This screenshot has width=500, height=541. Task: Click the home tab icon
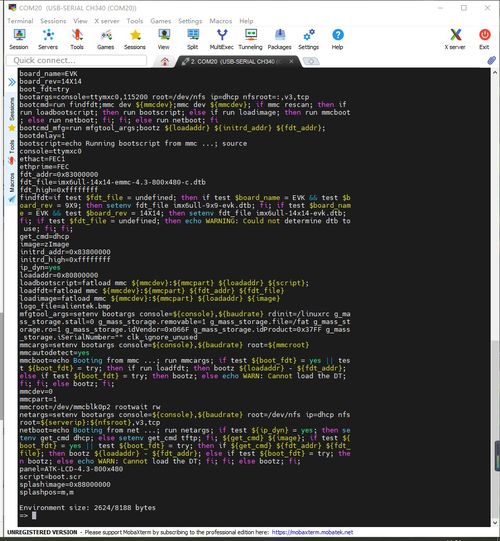pyautogui.click(x=165, y=61)
